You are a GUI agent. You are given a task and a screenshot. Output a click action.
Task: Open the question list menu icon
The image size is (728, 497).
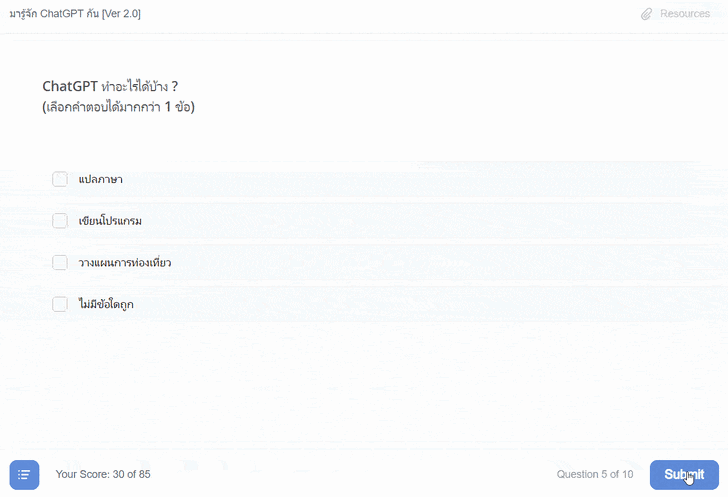coord(24,475)
